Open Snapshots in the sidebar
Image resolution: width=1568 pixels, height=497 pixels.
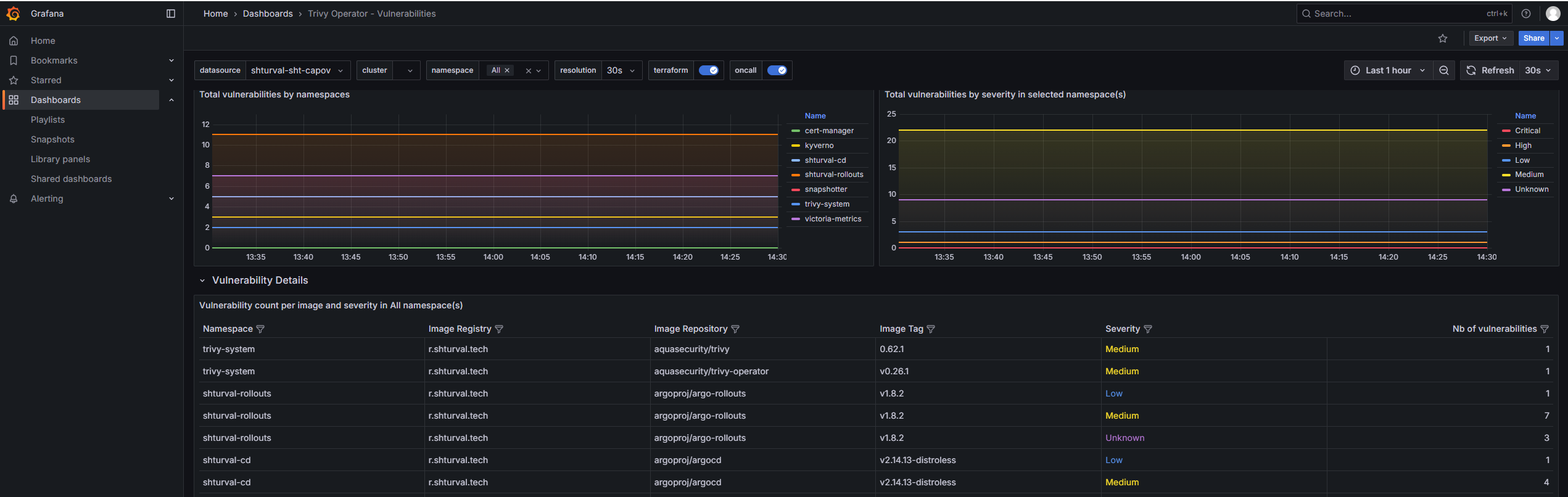click(52, 139)
